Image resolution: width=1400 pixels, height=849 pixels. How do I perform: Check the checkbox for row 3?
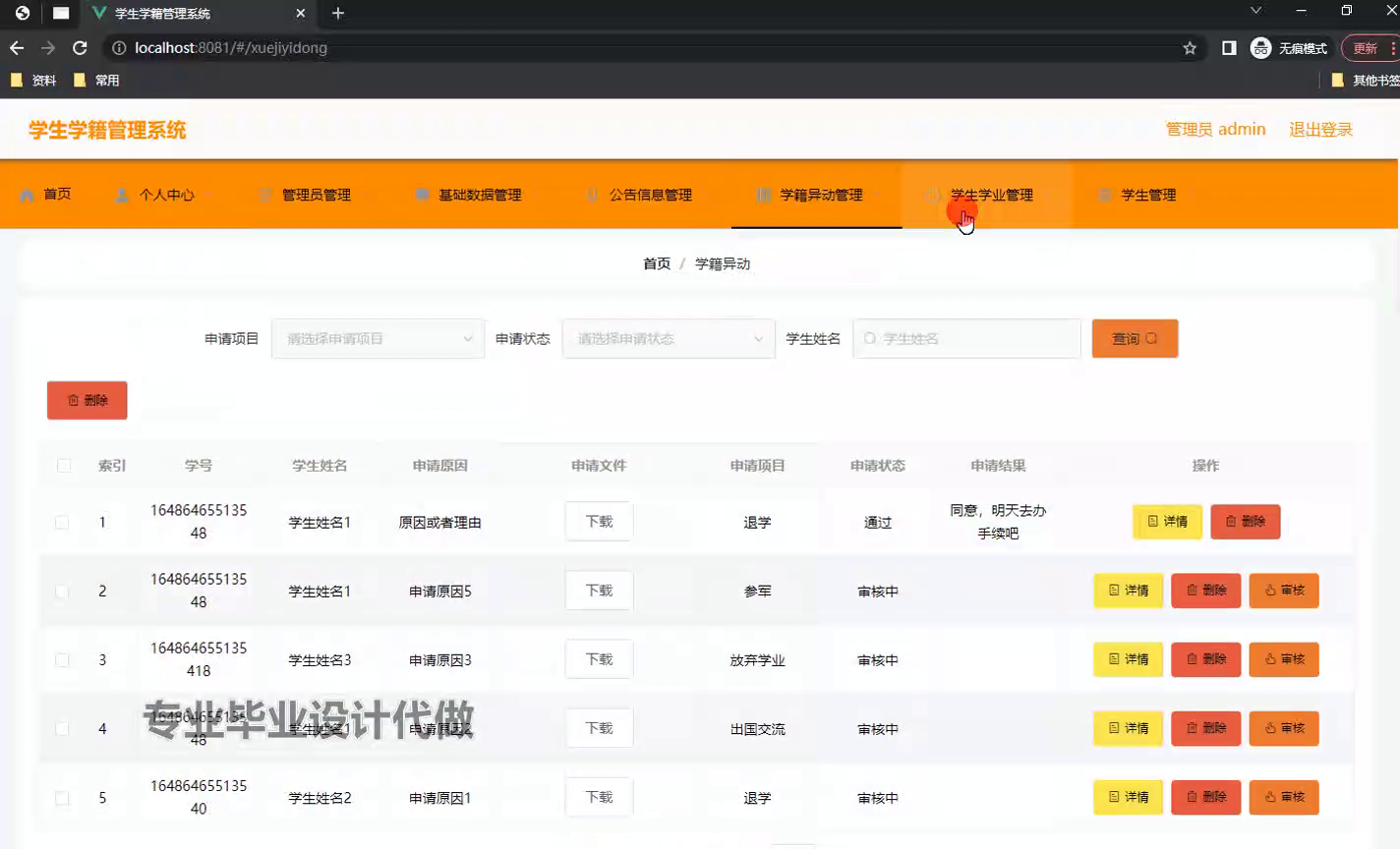(x=62, y=659)
